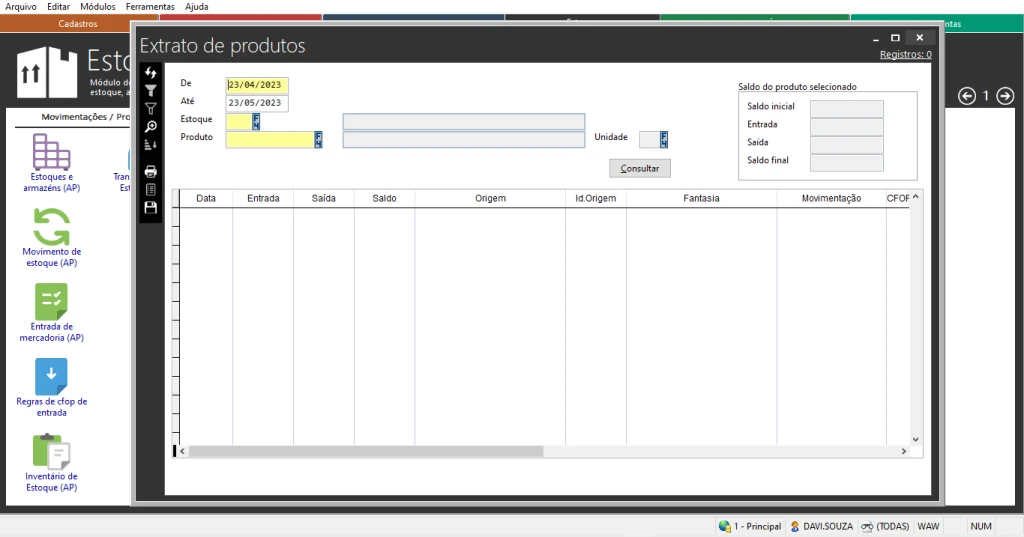The width and height of the screenshot is (1024, 537).
Task: Open Movimento de estoque (AP) module
Action: [x=51, y=238]
